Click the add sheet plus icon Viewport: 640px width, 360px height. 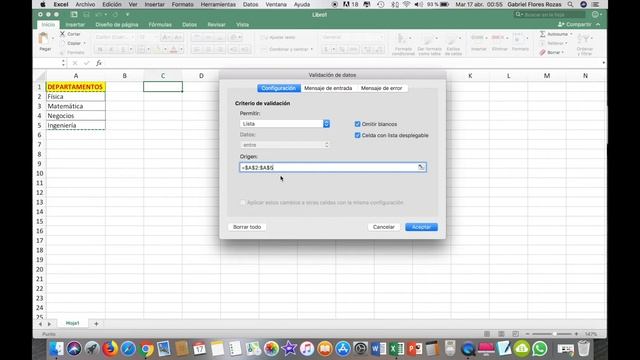(x=96, y=324)
